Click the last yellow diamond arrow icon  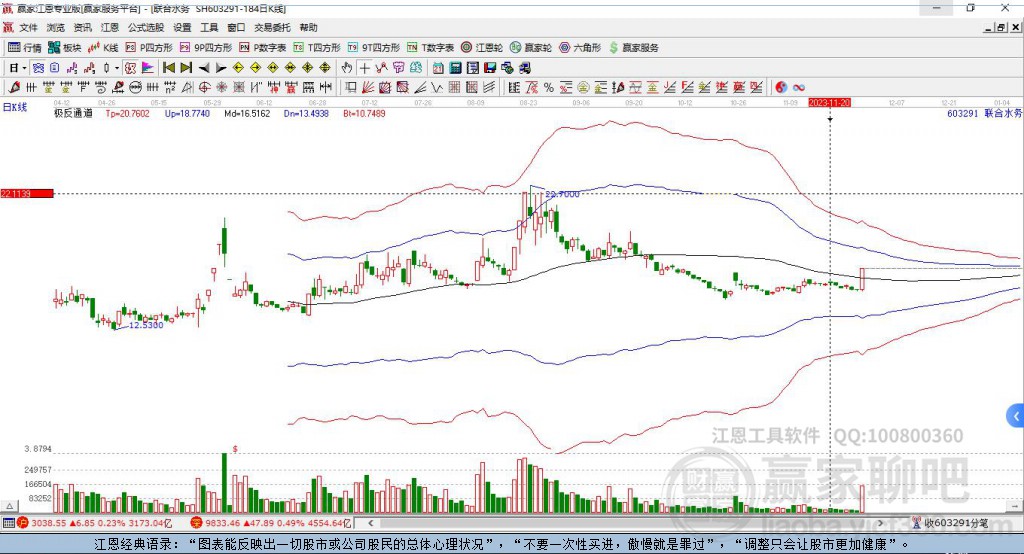point(325,68)
